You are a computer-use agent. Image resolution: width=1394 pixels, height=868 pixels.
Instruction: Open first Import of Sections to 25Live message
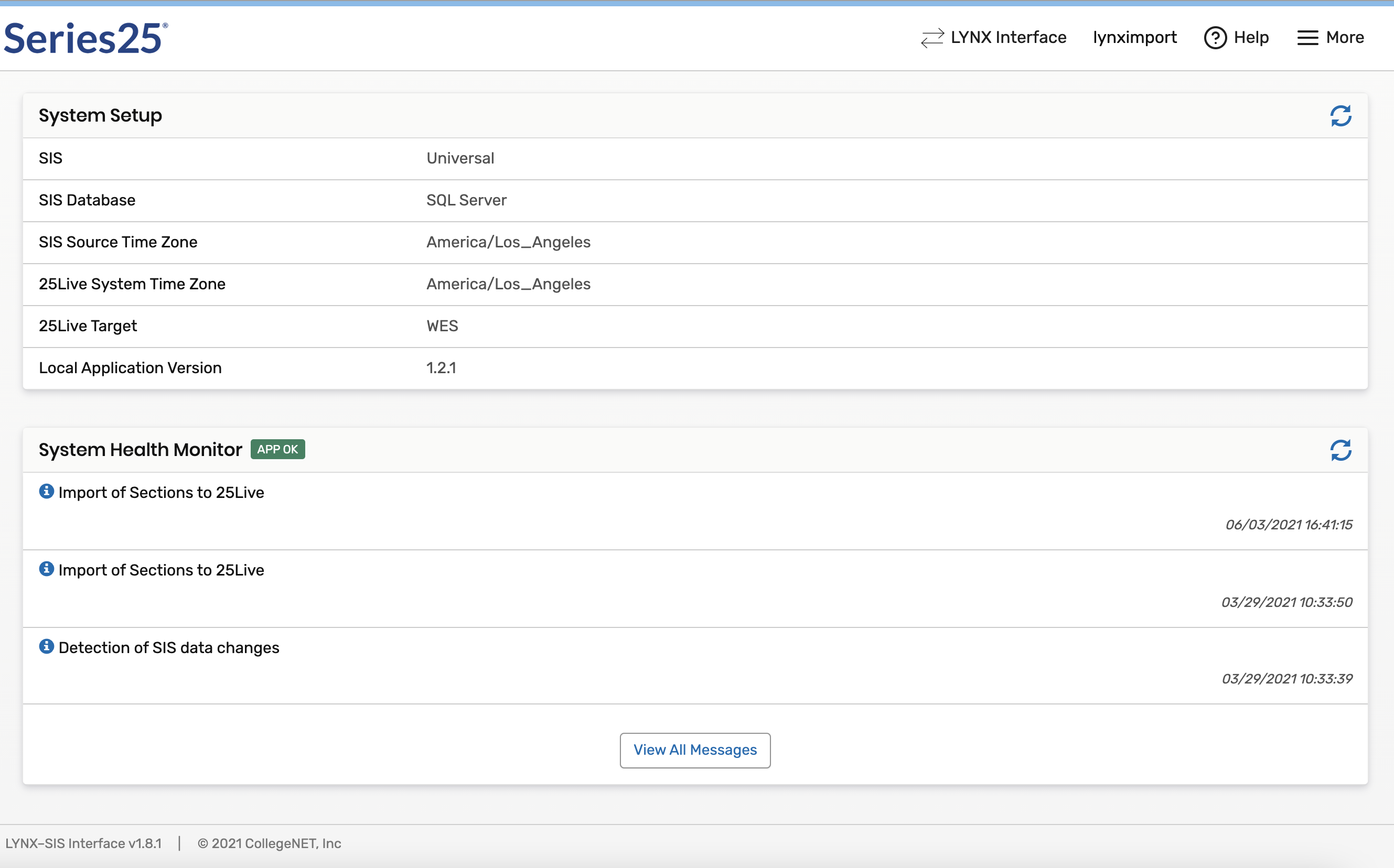pos(162,493)
